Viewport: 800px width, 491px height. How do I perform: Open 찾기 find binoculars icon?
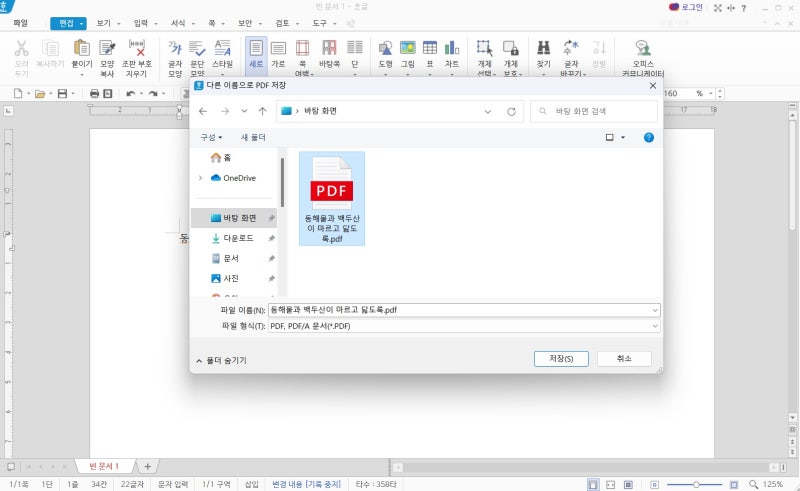543,48
